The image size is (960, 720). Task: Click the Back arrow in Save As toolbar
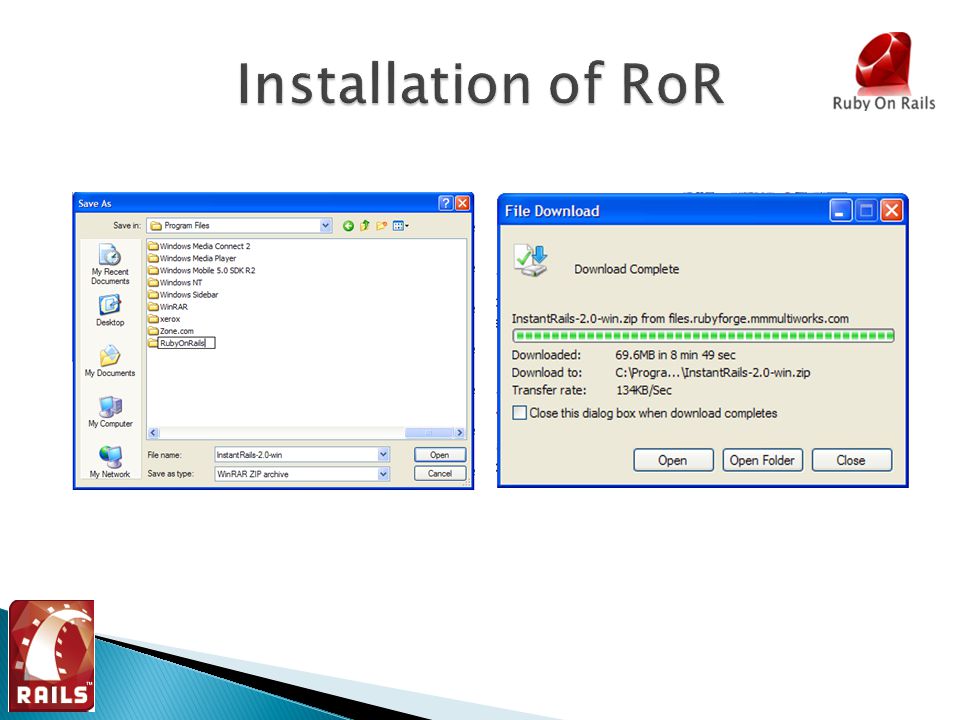348,226
